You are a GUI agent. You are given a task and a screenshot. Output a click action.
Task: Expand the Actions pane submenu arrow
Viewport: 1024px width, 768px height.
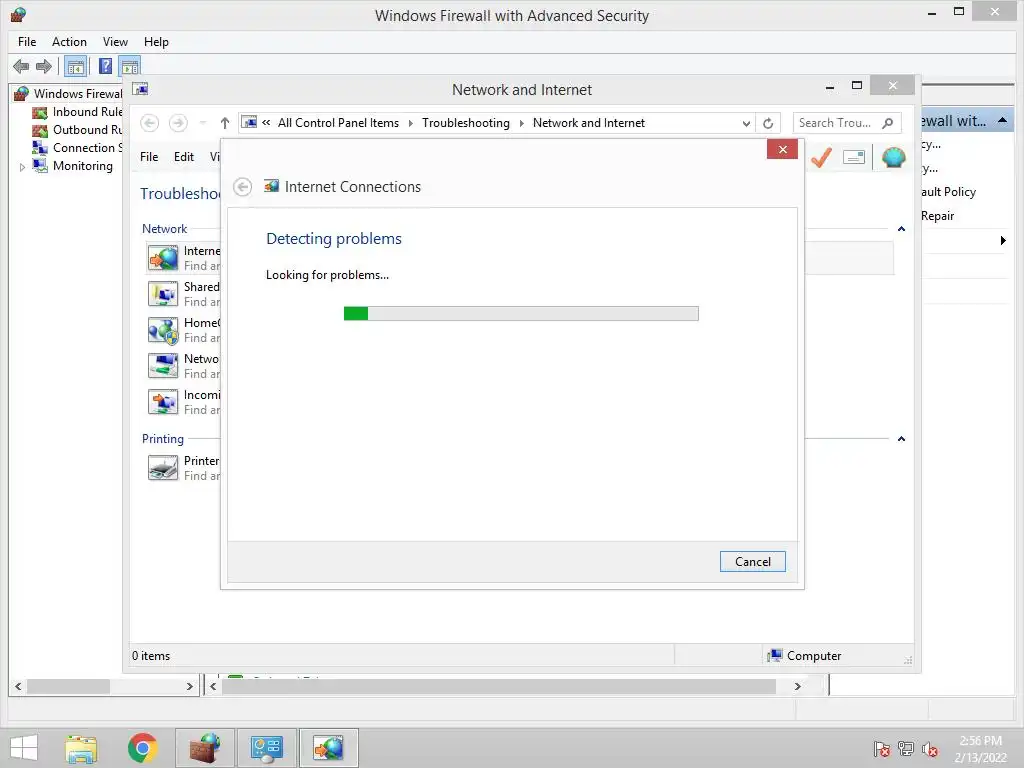coord(1003,240)
